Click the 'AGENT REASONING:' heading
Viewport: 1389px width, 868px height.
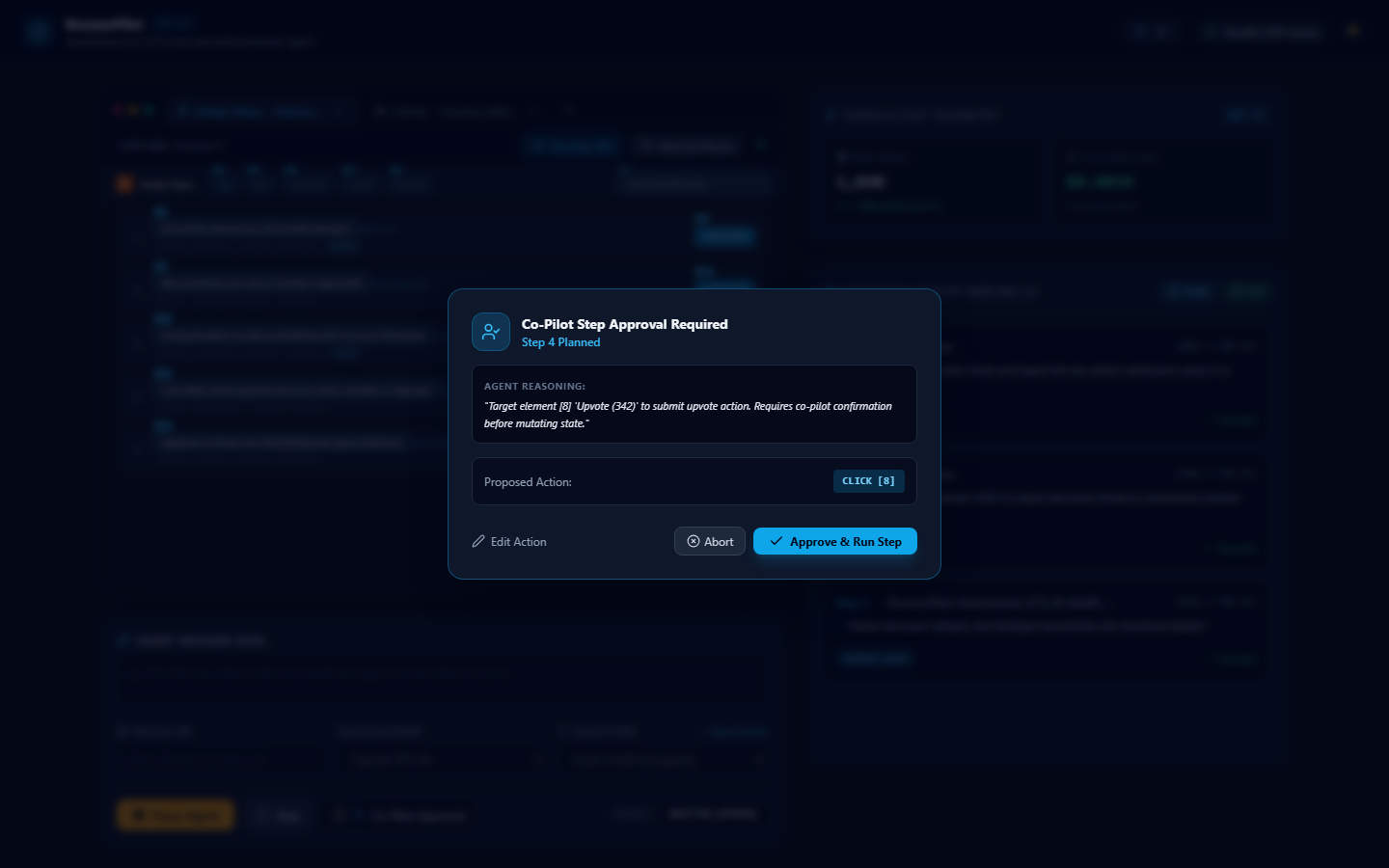[x=534, y=386]
